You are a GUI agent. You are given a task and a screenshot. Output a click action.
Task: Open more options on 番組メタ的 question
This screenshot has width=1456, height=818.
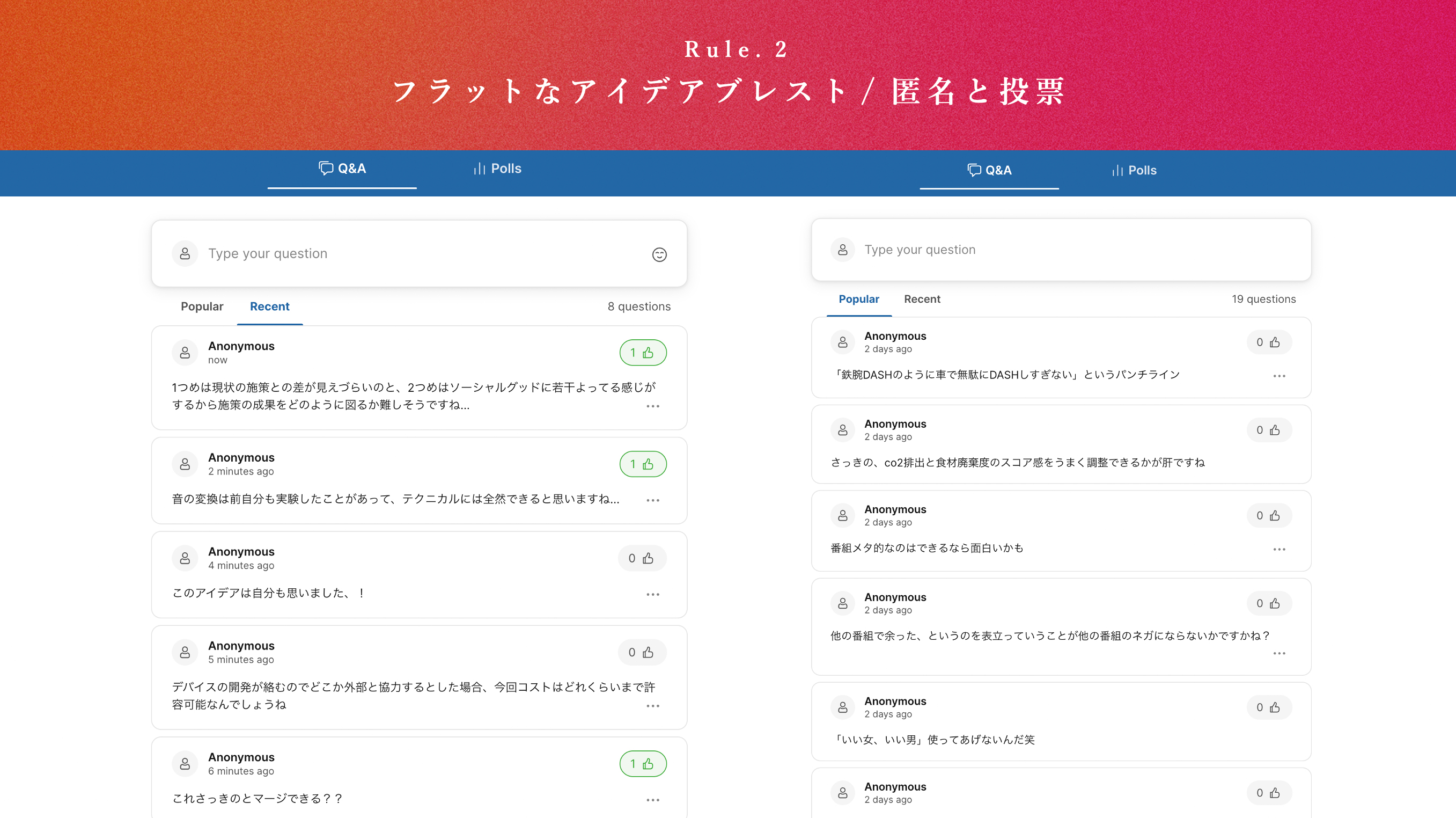pos(1279,550)
